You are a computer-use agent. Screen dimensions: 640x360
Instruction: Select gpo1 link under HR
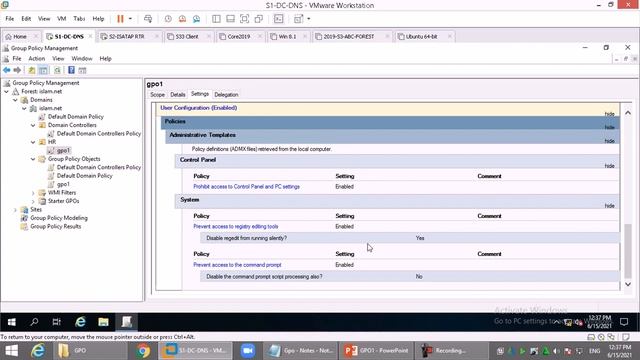63,151
